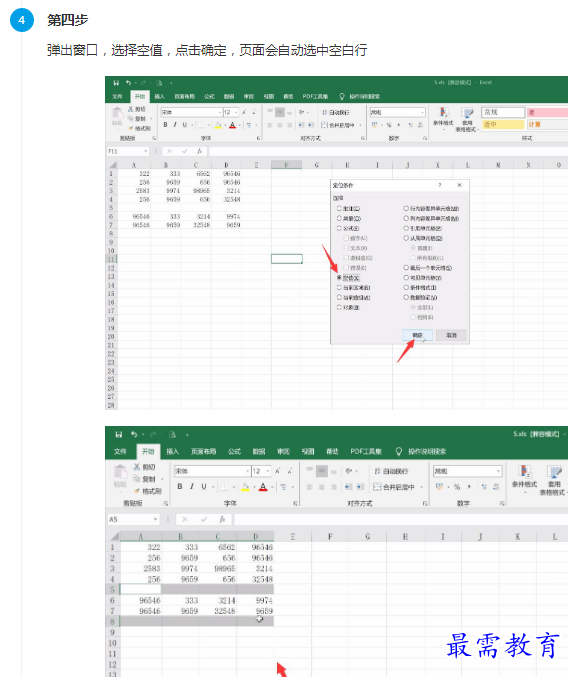Click 确定 button in Go To Special dialog
This screenshot has width=568, height=677.
click(417, 335)
